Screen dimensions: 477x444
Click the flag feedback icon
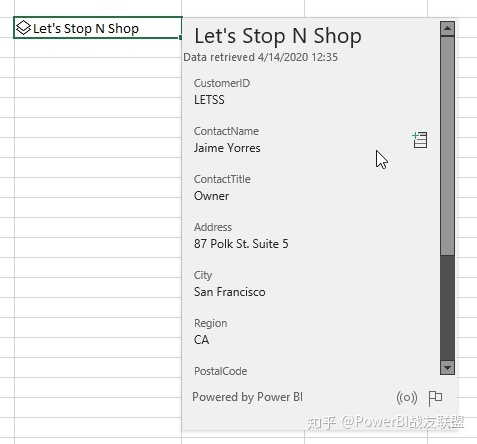point(435,398)
